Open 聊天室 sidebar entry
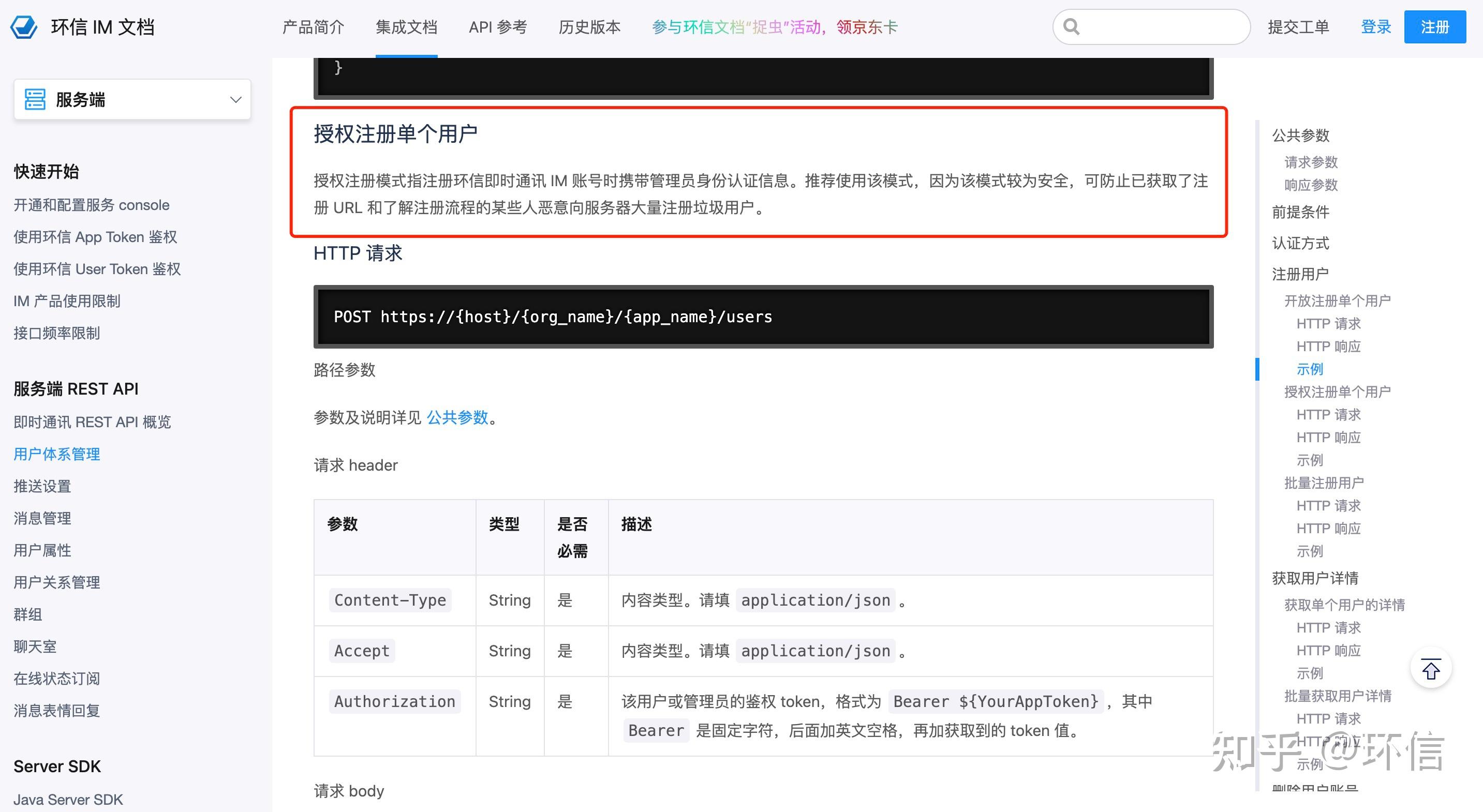Viewport: 1483px width, 812px height. 35,646
